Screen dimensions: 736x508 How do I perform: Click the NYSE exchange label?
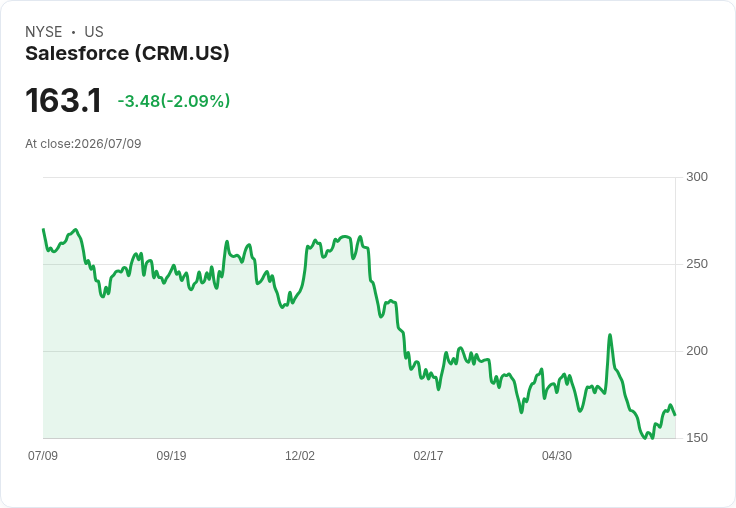(44, 32)
